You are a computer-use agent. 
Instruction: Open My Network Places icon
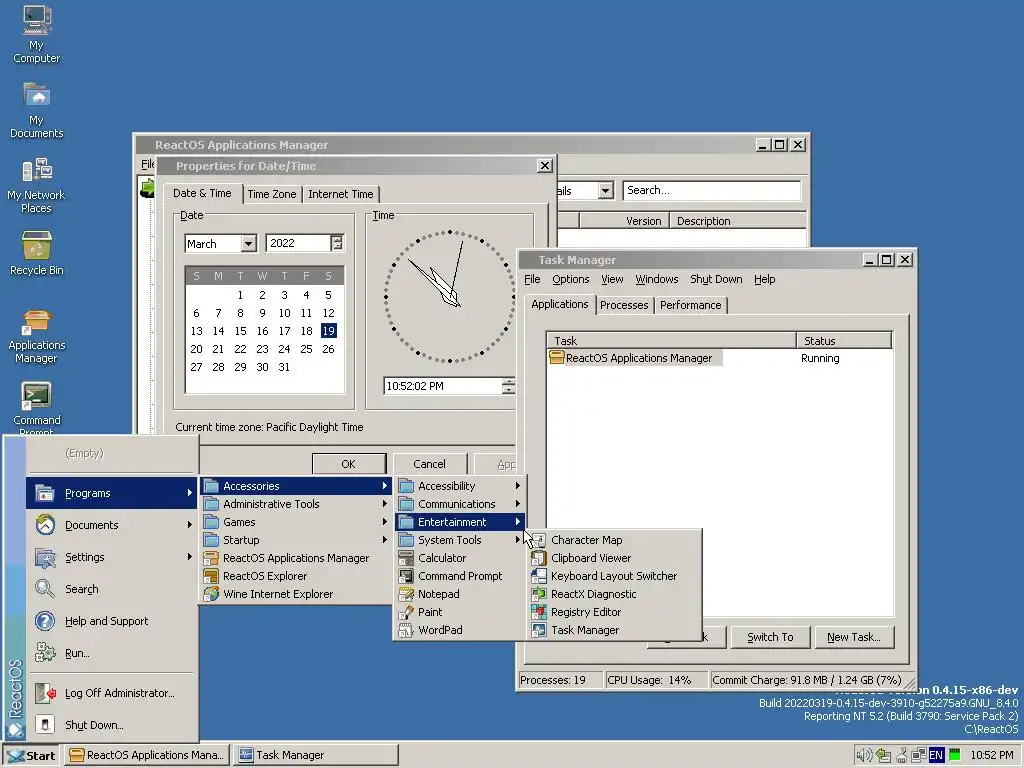pyautogui.click(x=37, y=185)
